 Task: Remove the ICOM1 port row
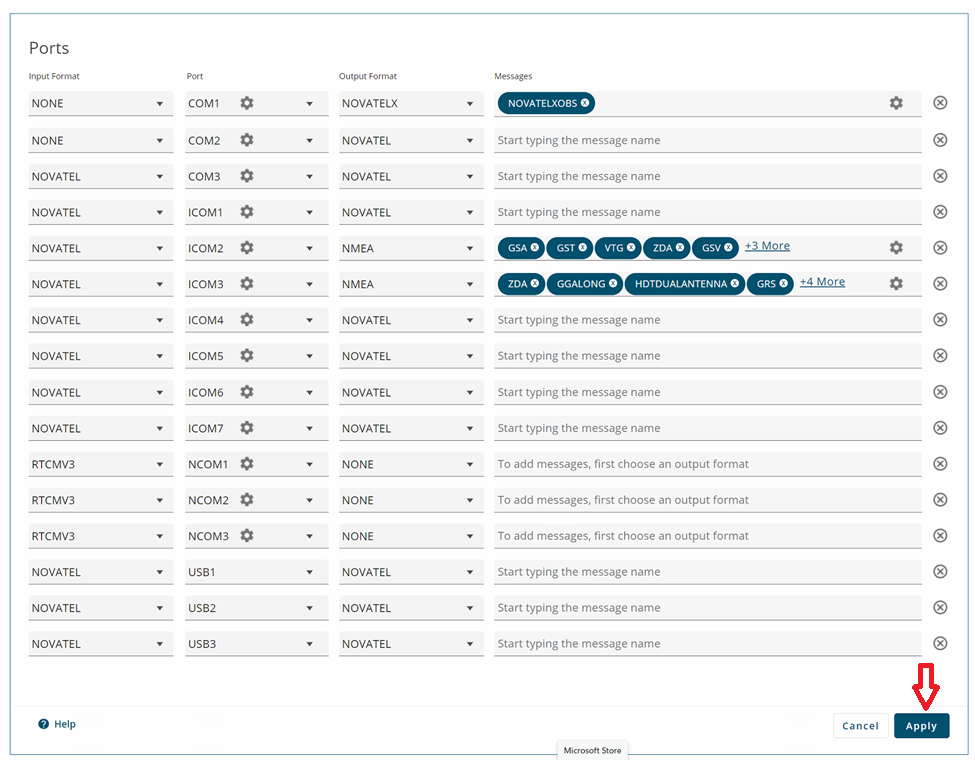(x=940, y=212)
